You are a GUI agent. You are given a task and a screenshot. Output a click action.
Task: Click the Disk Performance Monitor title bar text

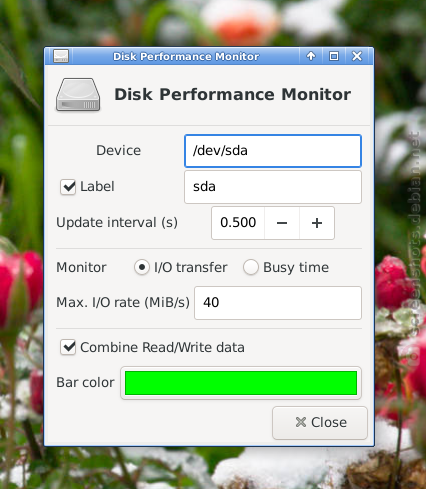(186, 56)
